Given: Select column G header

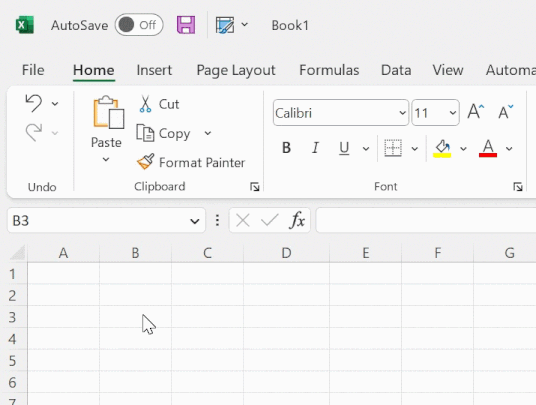Looking at the screenshot, I should click(505, 253).
